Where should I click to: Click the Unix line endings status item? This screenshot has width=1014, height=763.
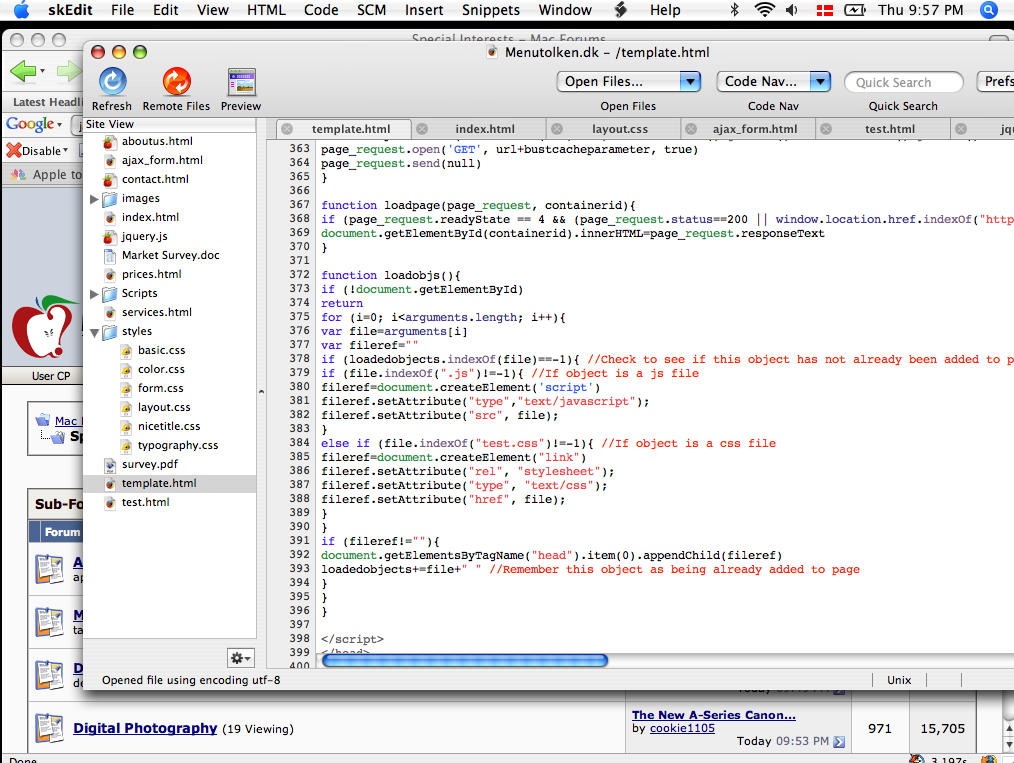point(899,680)
